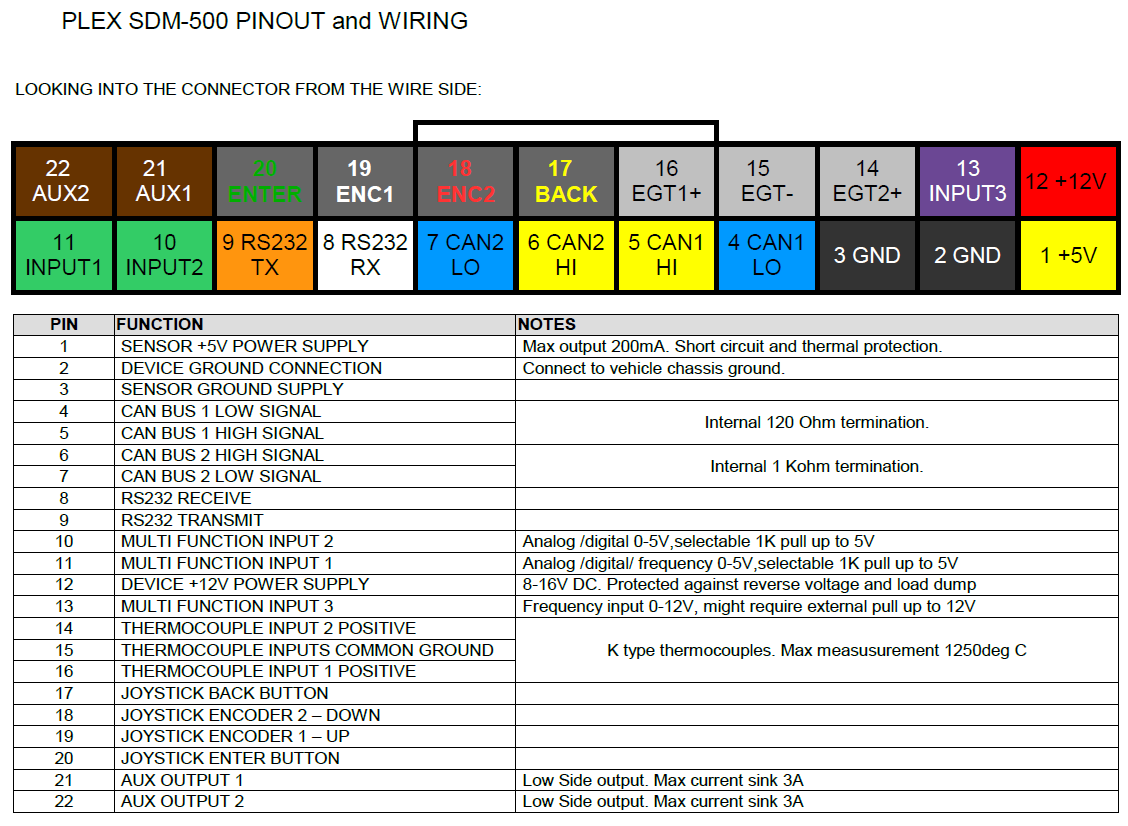Click the 'K type thermocouples' note

tap(817, 650)
